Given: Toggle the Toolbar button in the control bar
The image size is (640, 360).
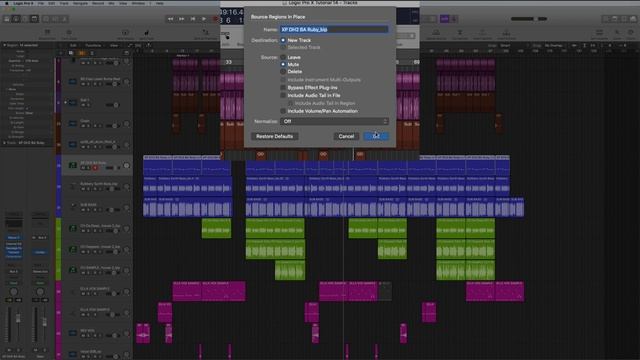Looking at the screenshot, I should pyautogui.click(x=34, y=19).
